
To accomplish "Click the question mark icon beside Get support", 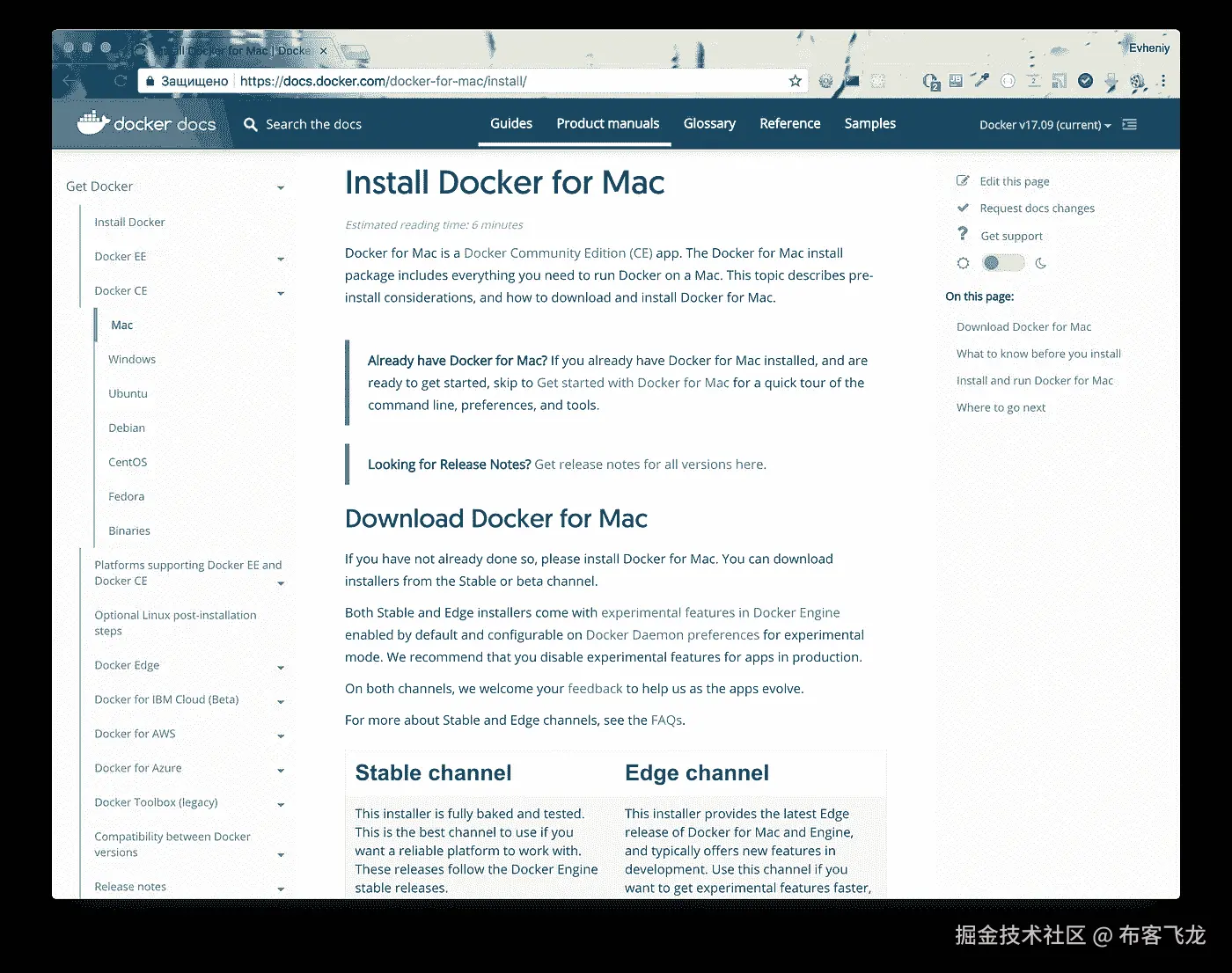I will click(x=963, y=234).
